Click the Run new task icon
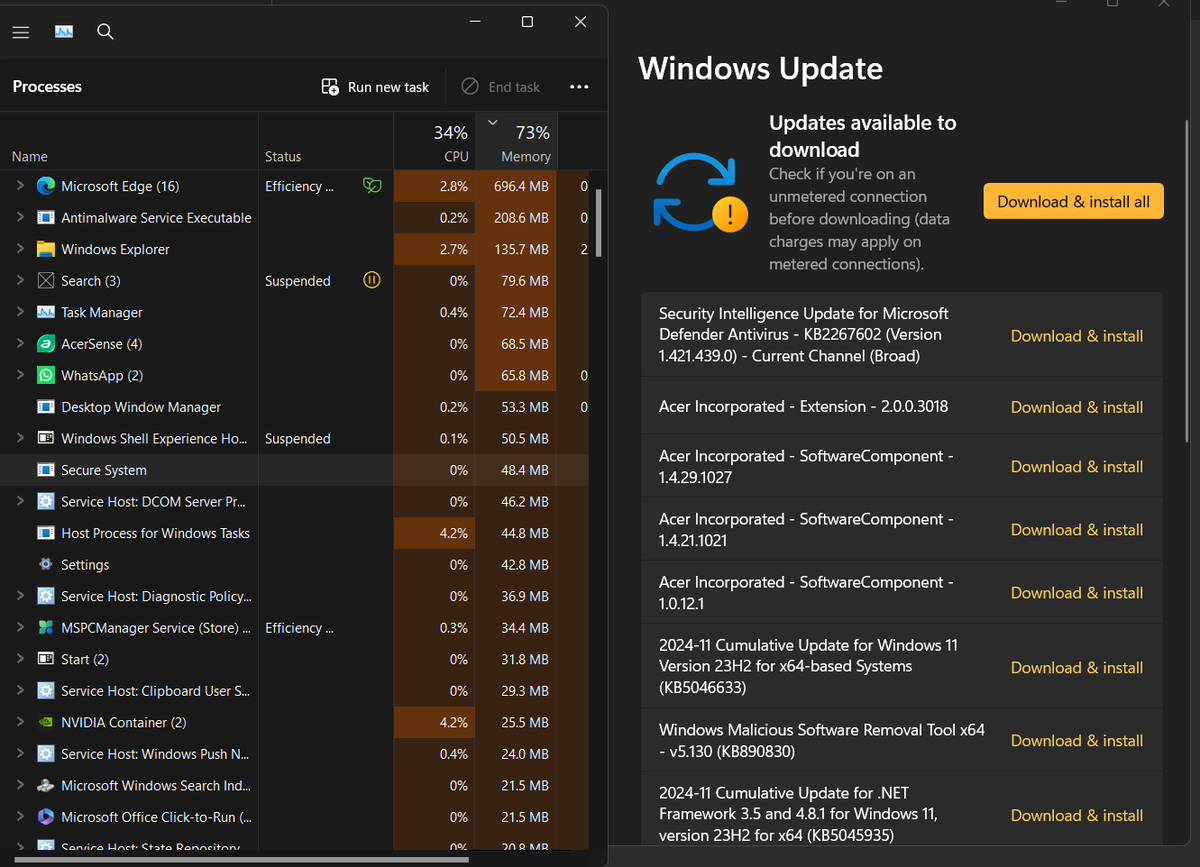Image resolution: width=1200 pixels, height=867 pixels. coord(330,87)
